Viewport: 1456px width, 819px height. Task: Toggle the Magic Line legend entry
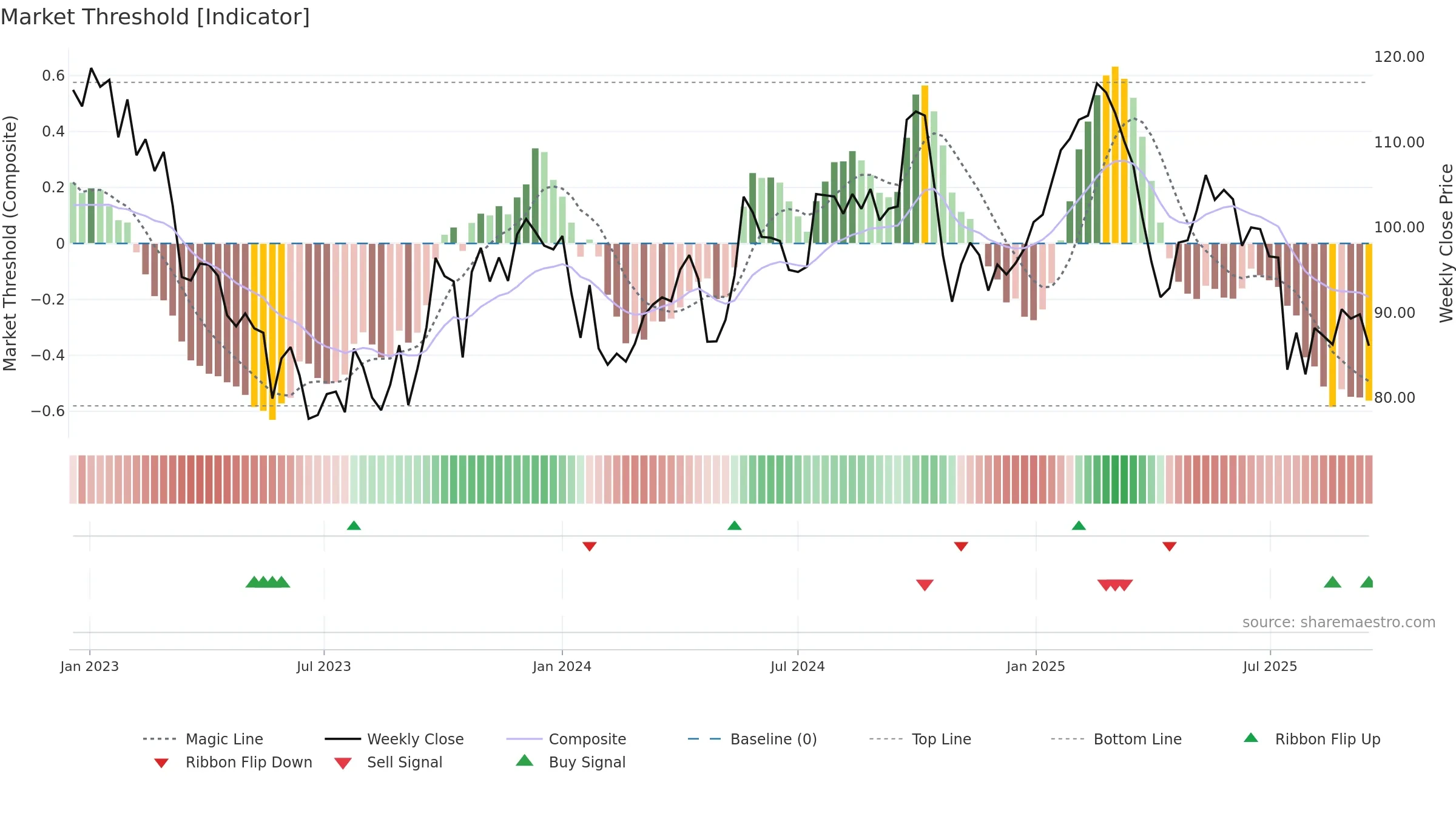click(x=203, y=739)
